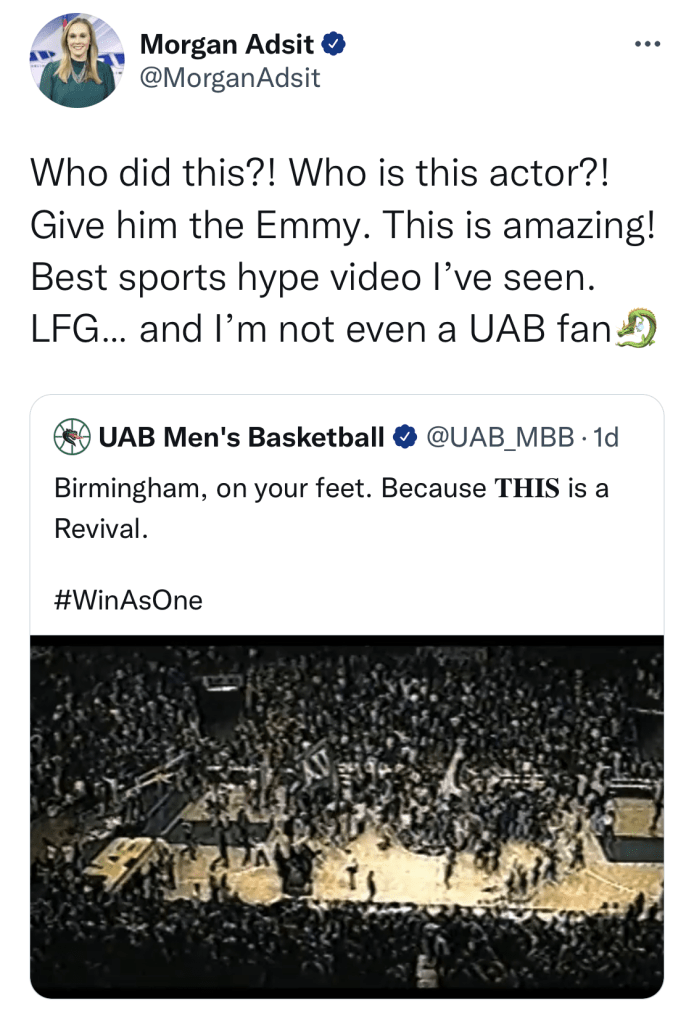
Task: Open the @MorganAdsit handle
Action: [x=230, y=78]
